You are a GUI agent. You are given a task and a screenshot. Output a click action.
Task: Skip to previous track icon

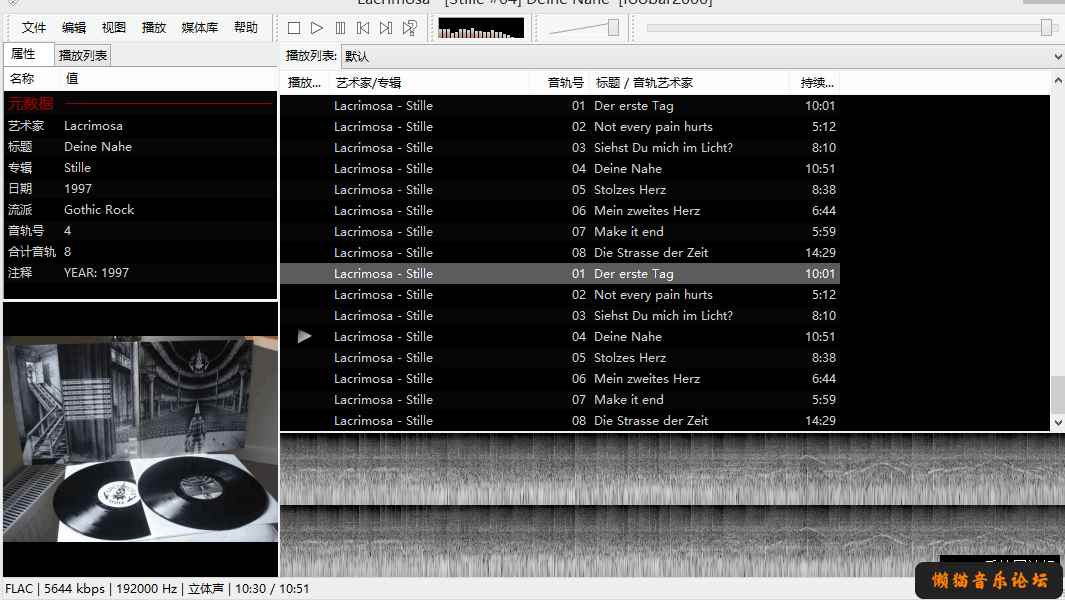363,28
